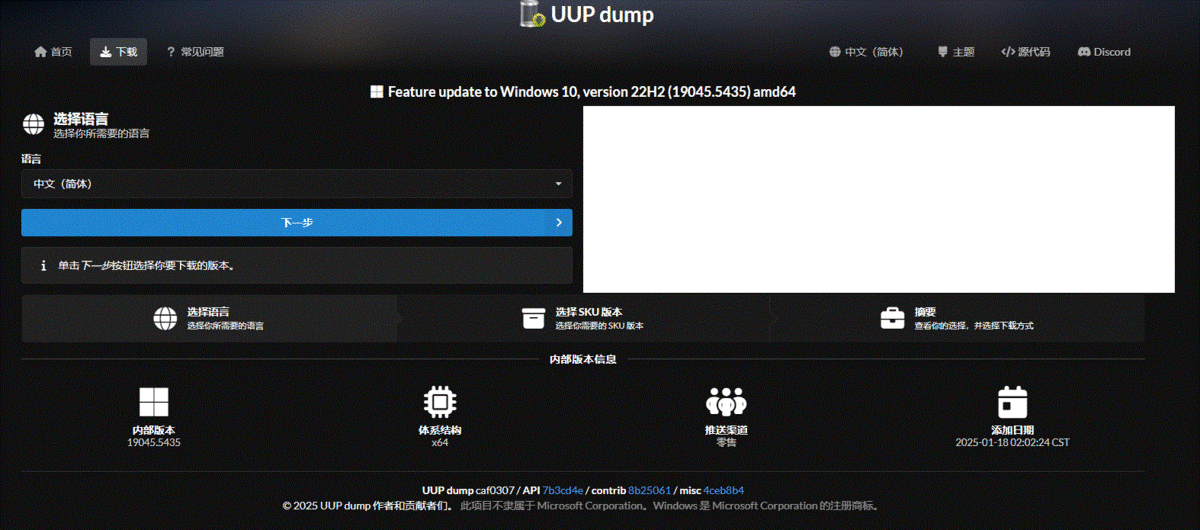The width and height of the screenshot is (1200, 530).
Task: Open 常见问题 FAQ menu item
Action: tap(195, 52)
